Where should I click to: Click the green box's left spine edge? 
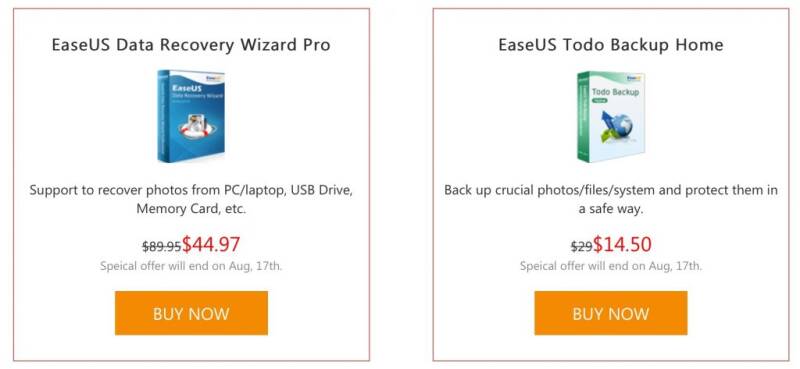point(583,117)
